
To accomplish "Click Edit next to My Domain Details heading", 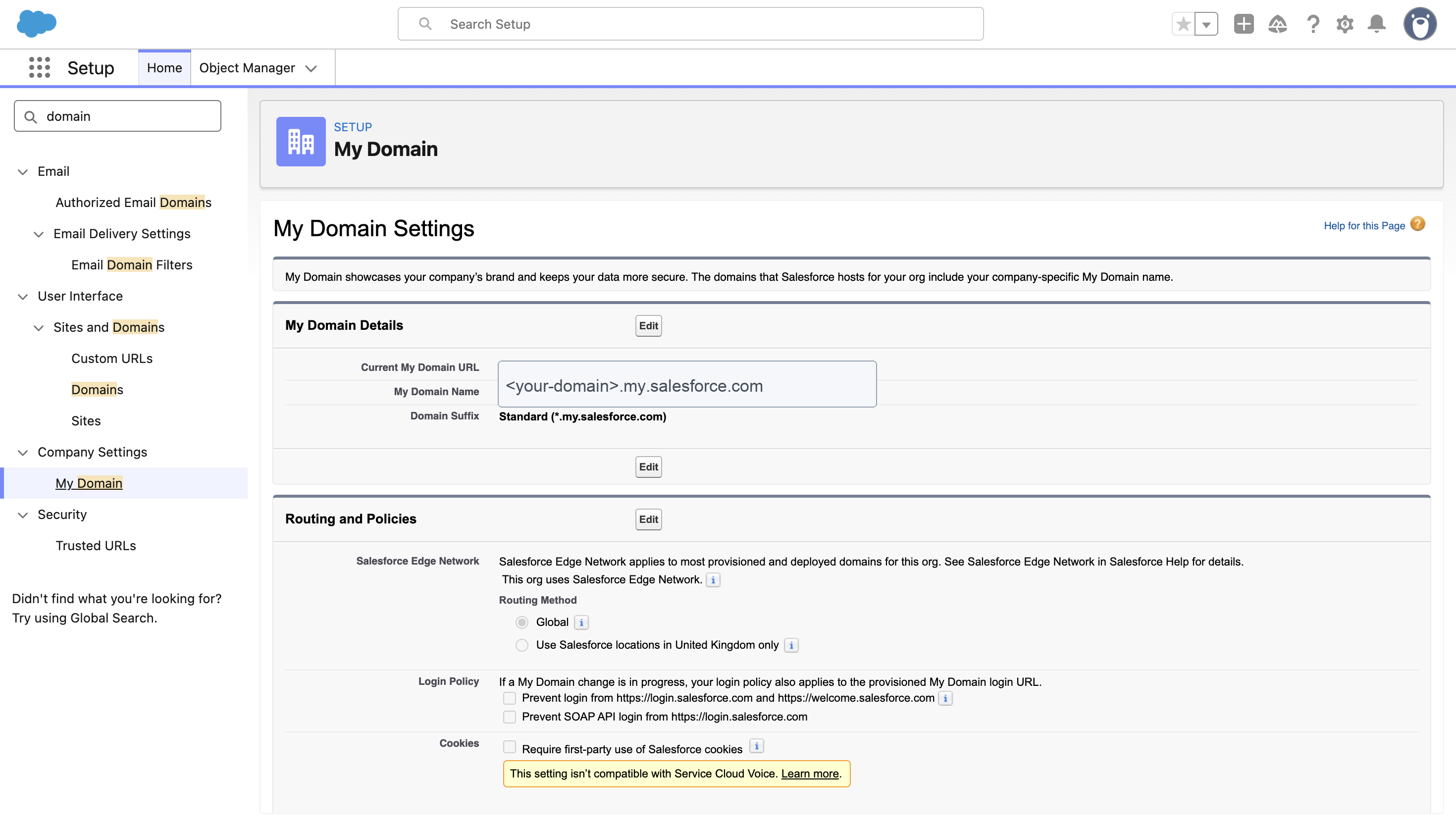I will [x=648, y=326].
